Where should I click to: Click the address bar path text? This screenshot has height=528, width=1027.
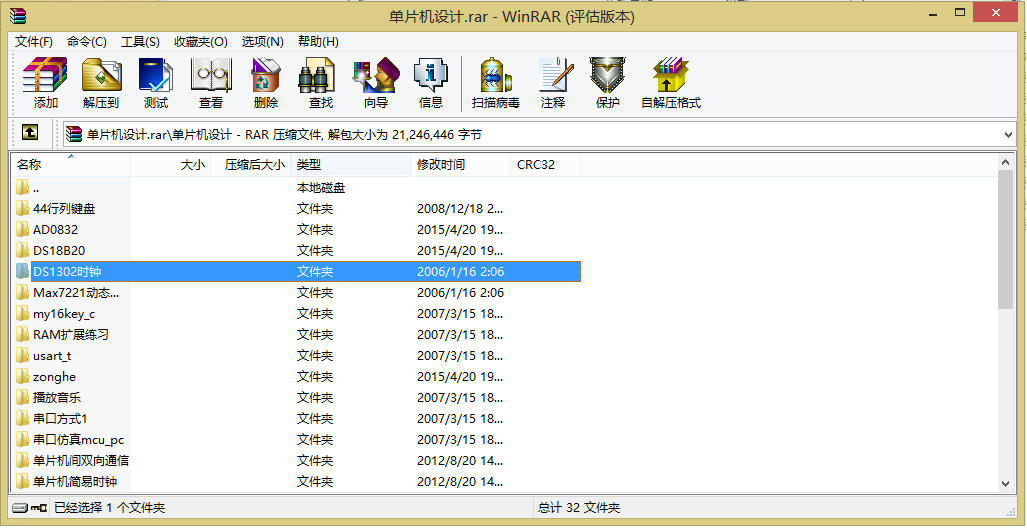pos(284,135)
